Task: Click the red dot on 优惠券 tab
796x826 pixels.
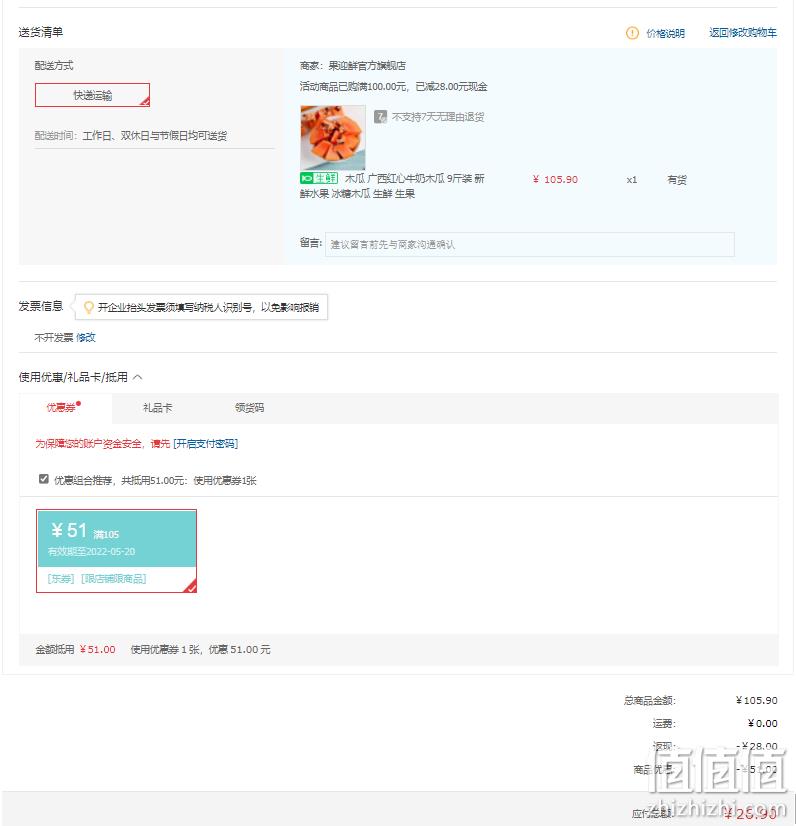Action: tap(78, 404)
